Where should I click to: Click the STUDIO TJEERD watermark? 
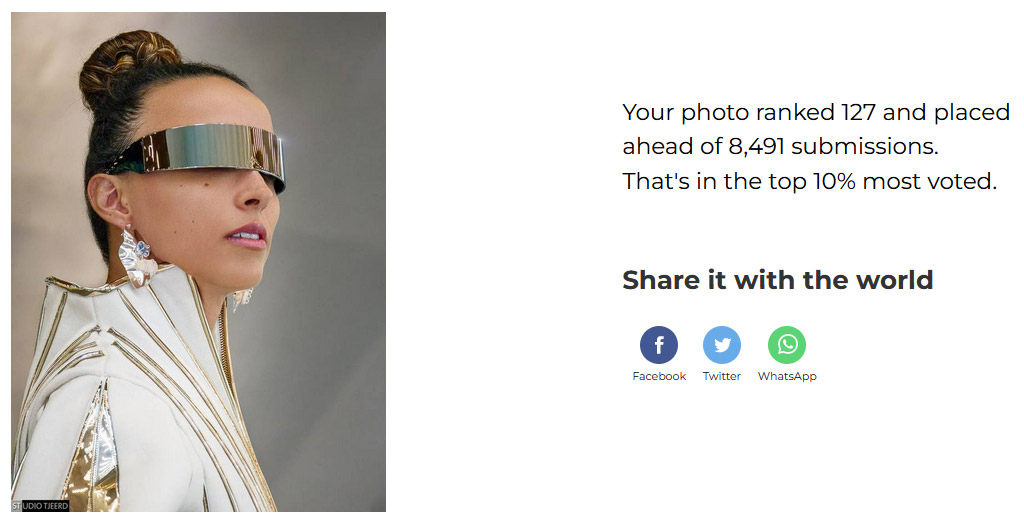(x=40, y=506)
